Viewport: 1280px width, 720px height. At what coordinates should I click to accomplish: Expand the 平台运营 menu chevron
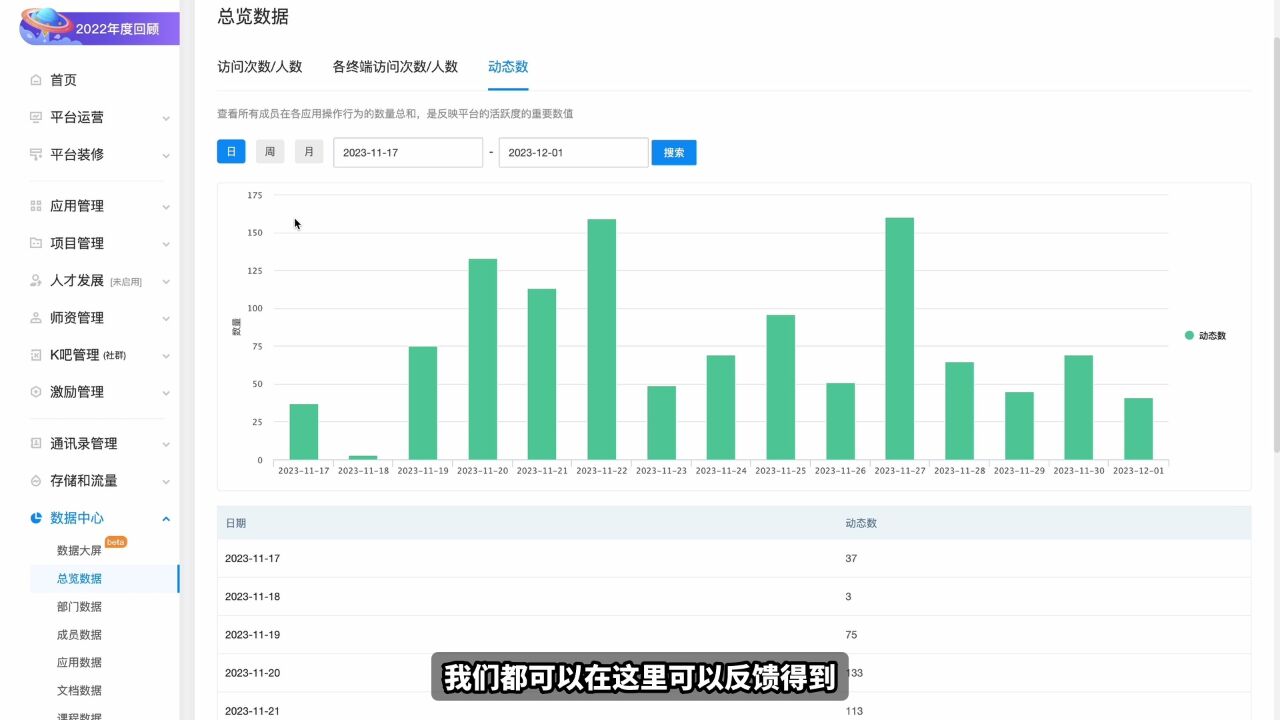point(166,118)
